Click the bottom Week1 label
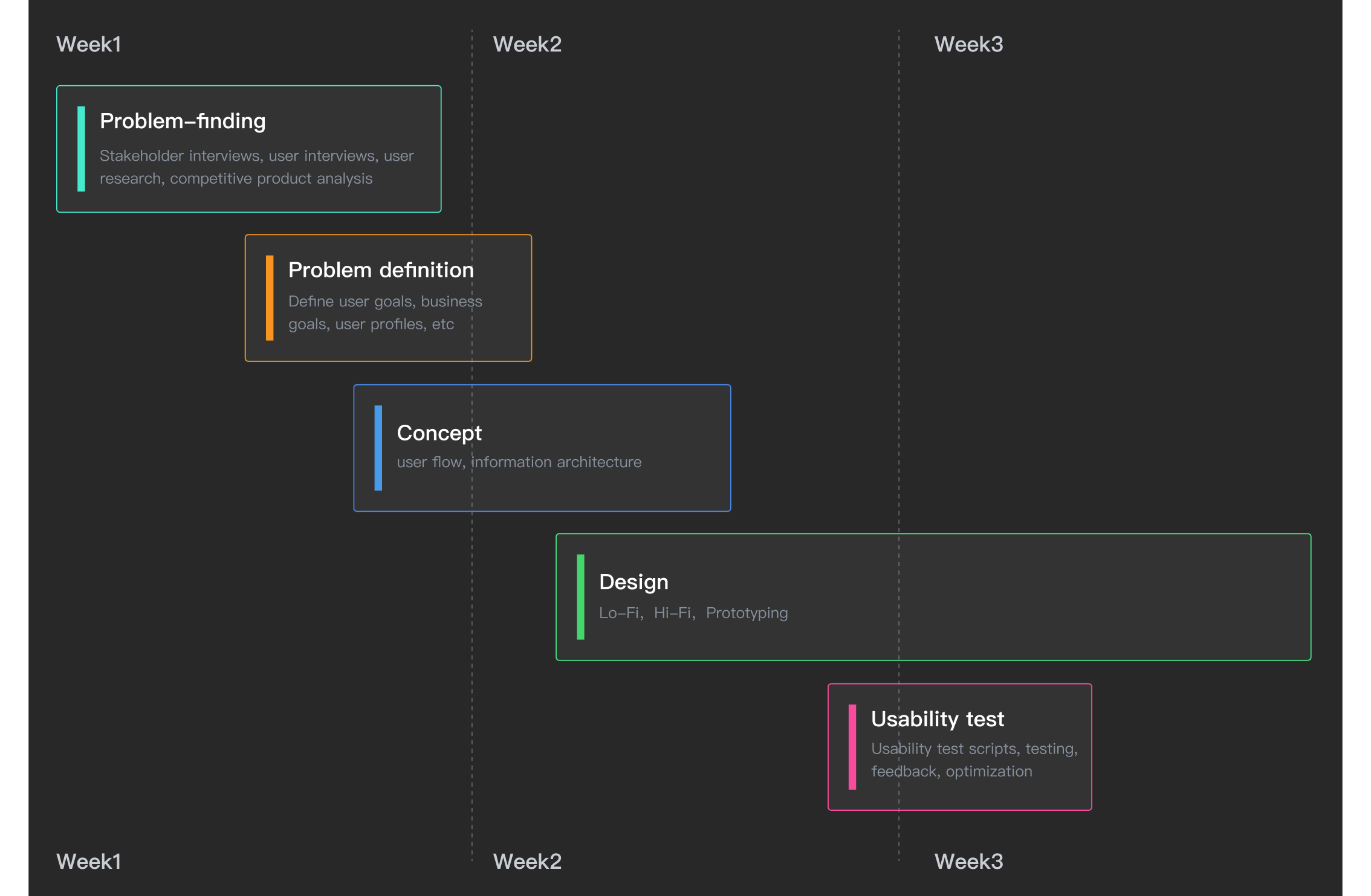 tap(89, 862)
